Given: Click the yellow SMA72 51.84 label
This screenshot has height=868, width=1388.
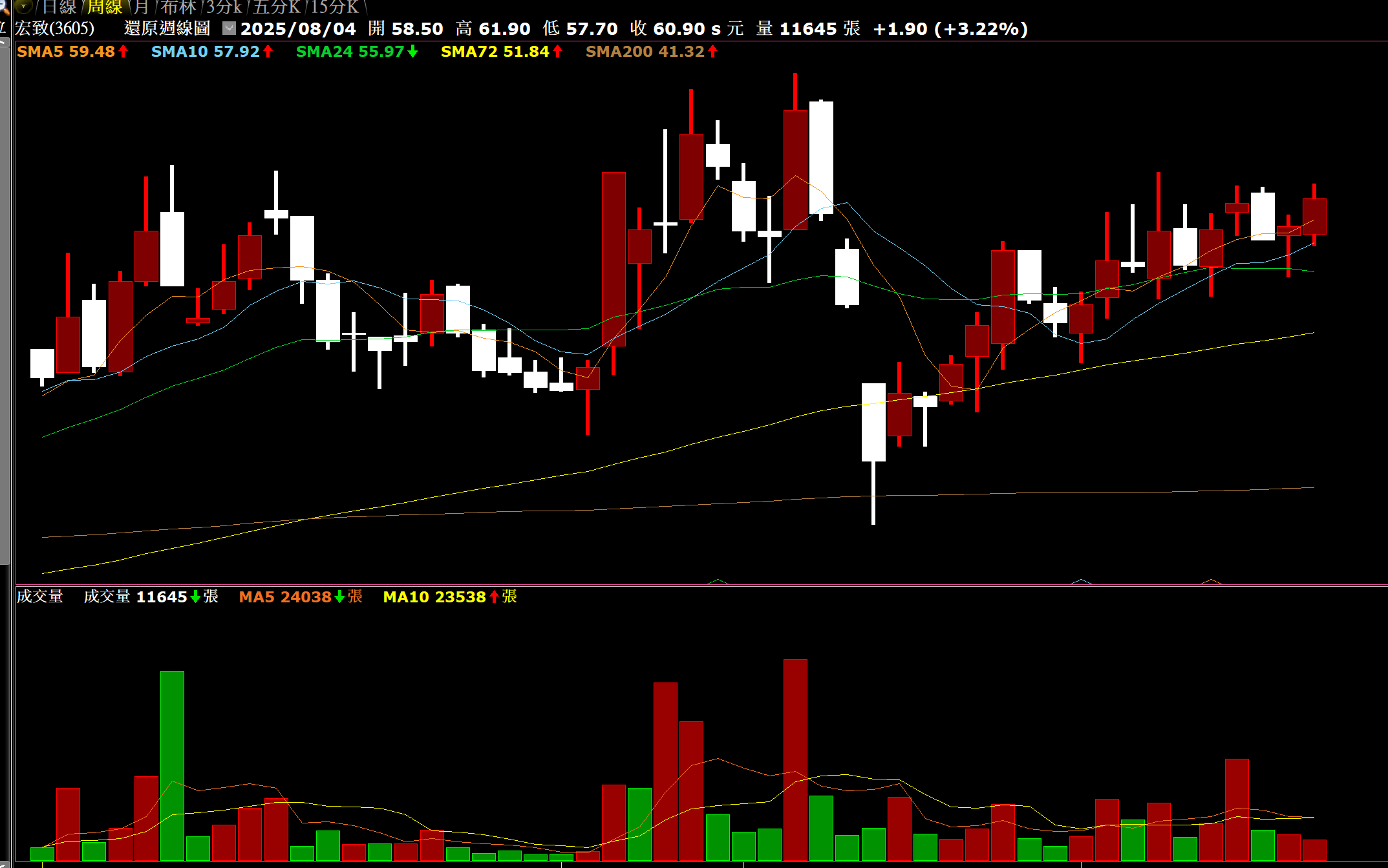Looking at the screenshot, I should [495, 52].
